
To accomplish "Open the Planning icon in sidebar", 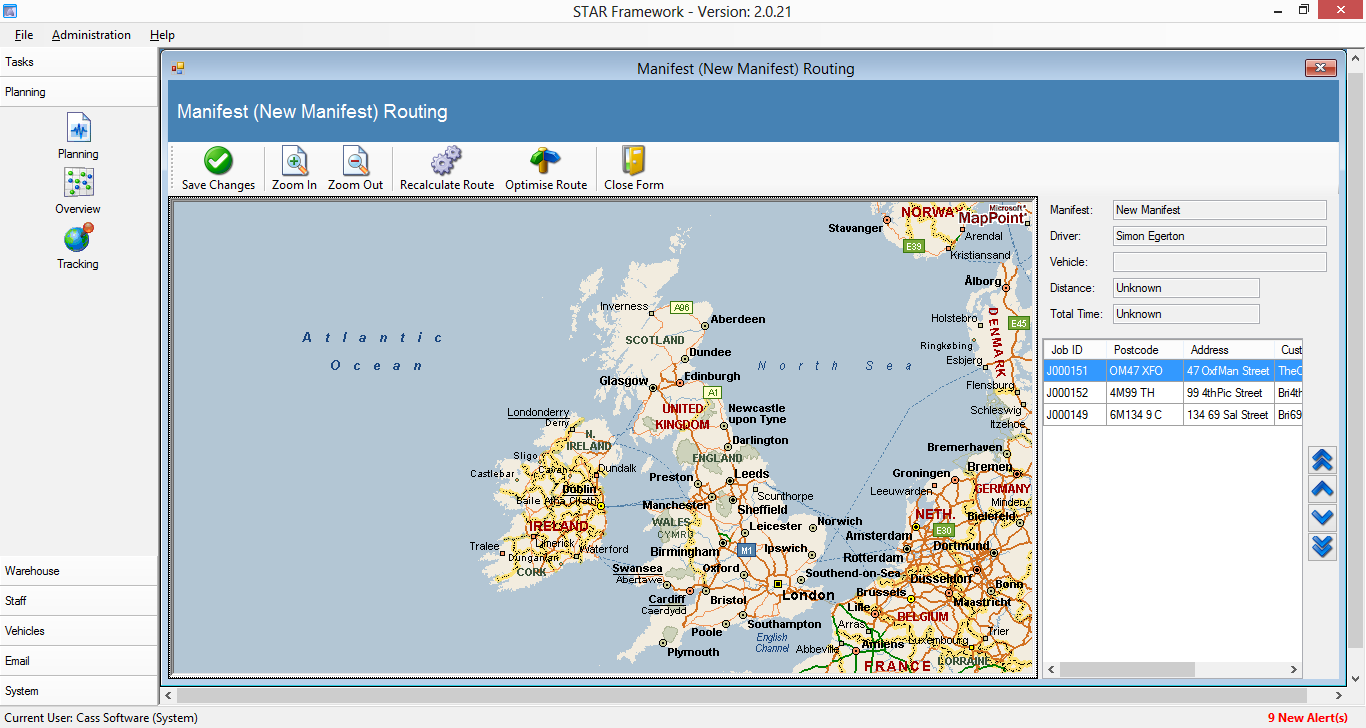I will coord(78,129).
